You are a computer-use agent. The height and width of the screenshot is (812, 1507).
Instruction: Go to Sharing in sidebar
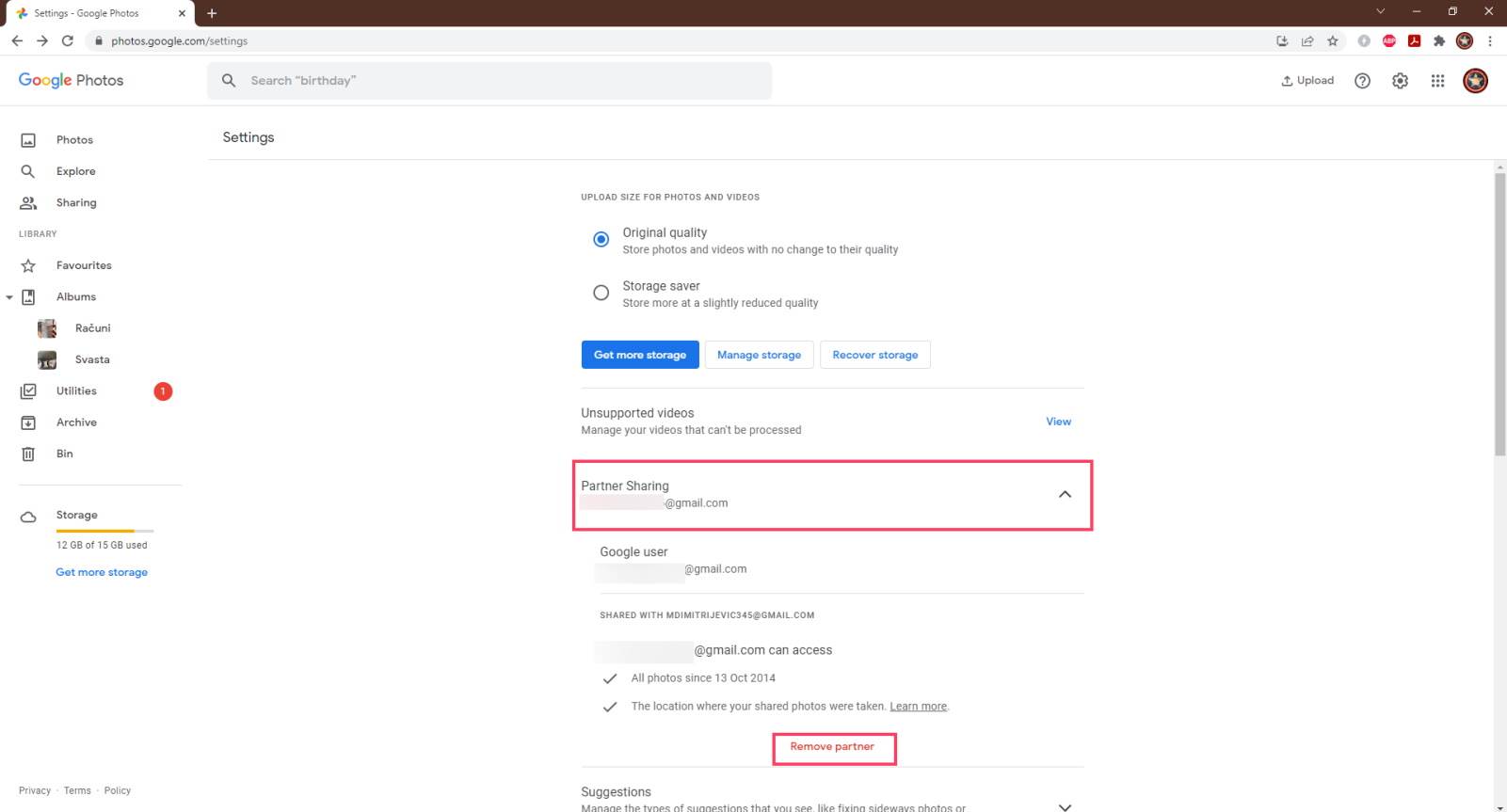(75, 203)
